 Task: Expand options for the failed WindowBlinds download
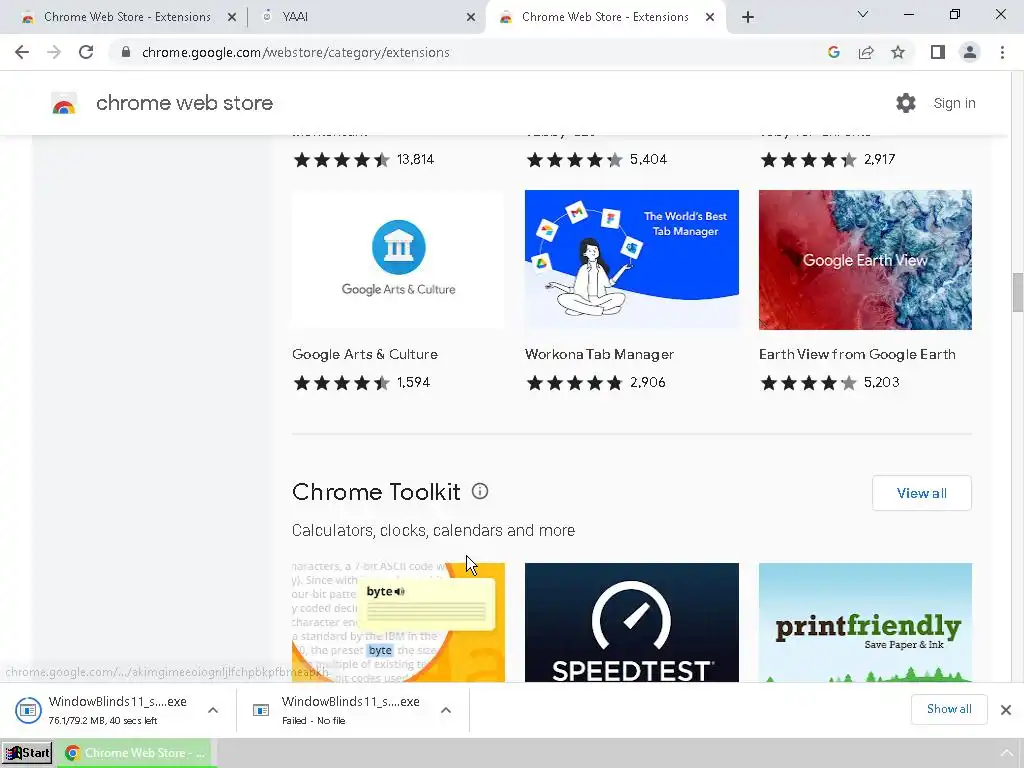point(446,710)
